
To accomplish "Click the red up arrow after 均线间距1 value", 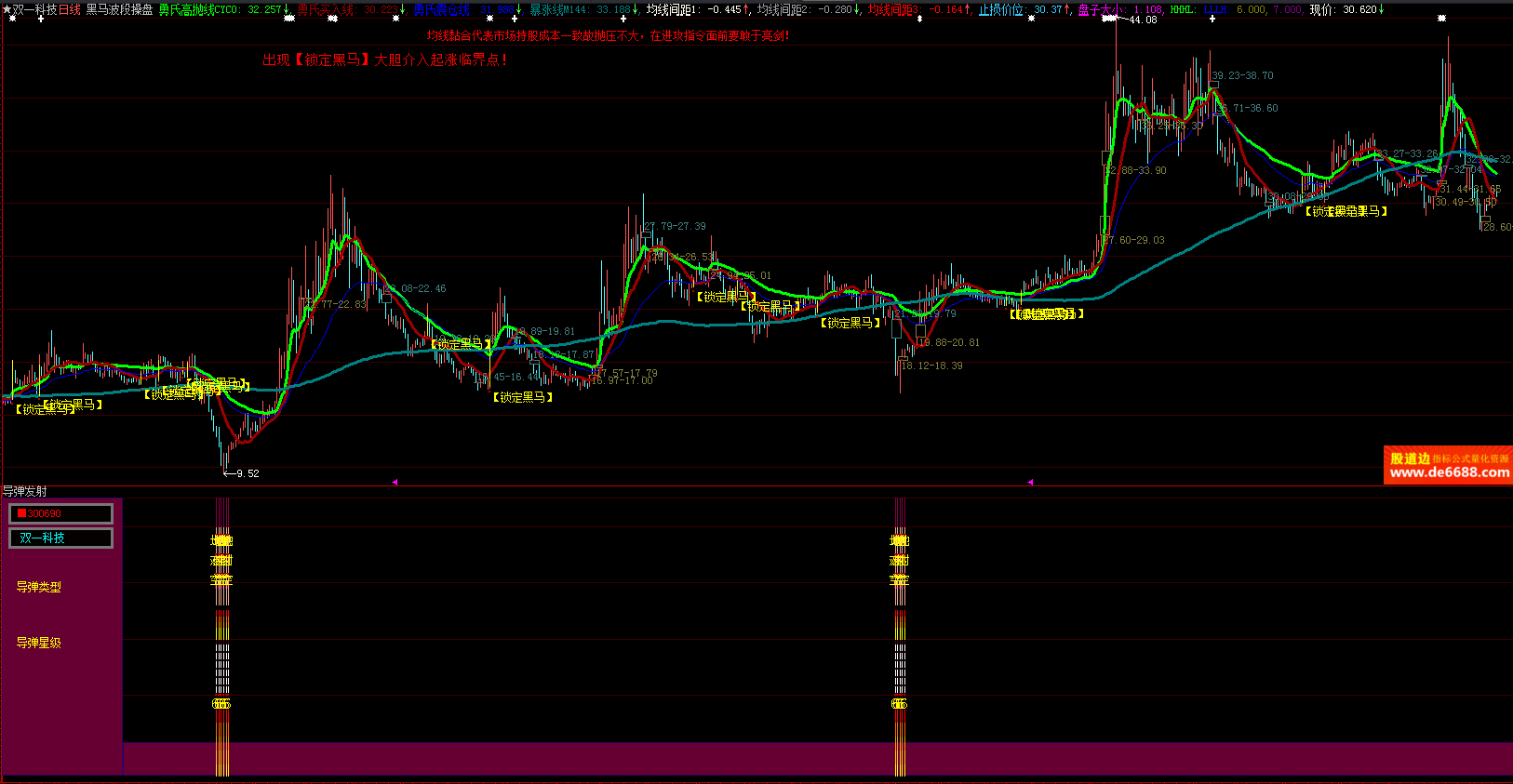I will 746,9.
